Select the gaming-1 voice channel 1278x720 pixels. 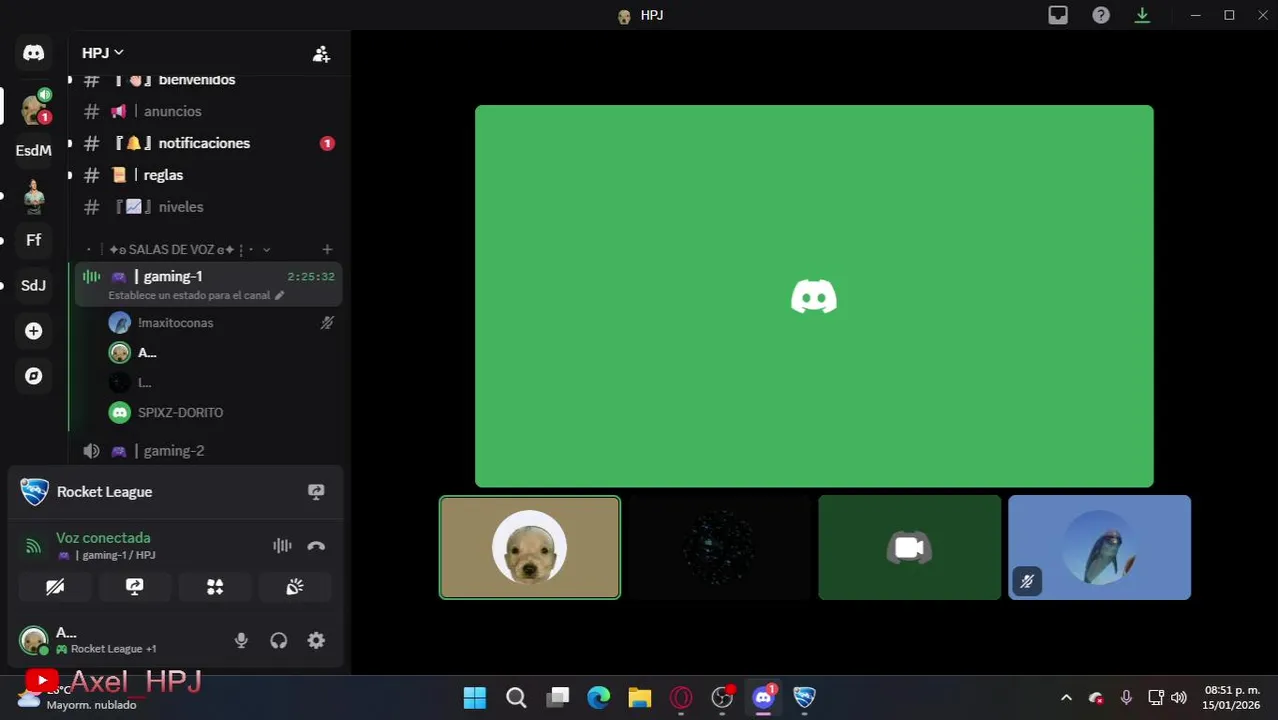(208, 284)
